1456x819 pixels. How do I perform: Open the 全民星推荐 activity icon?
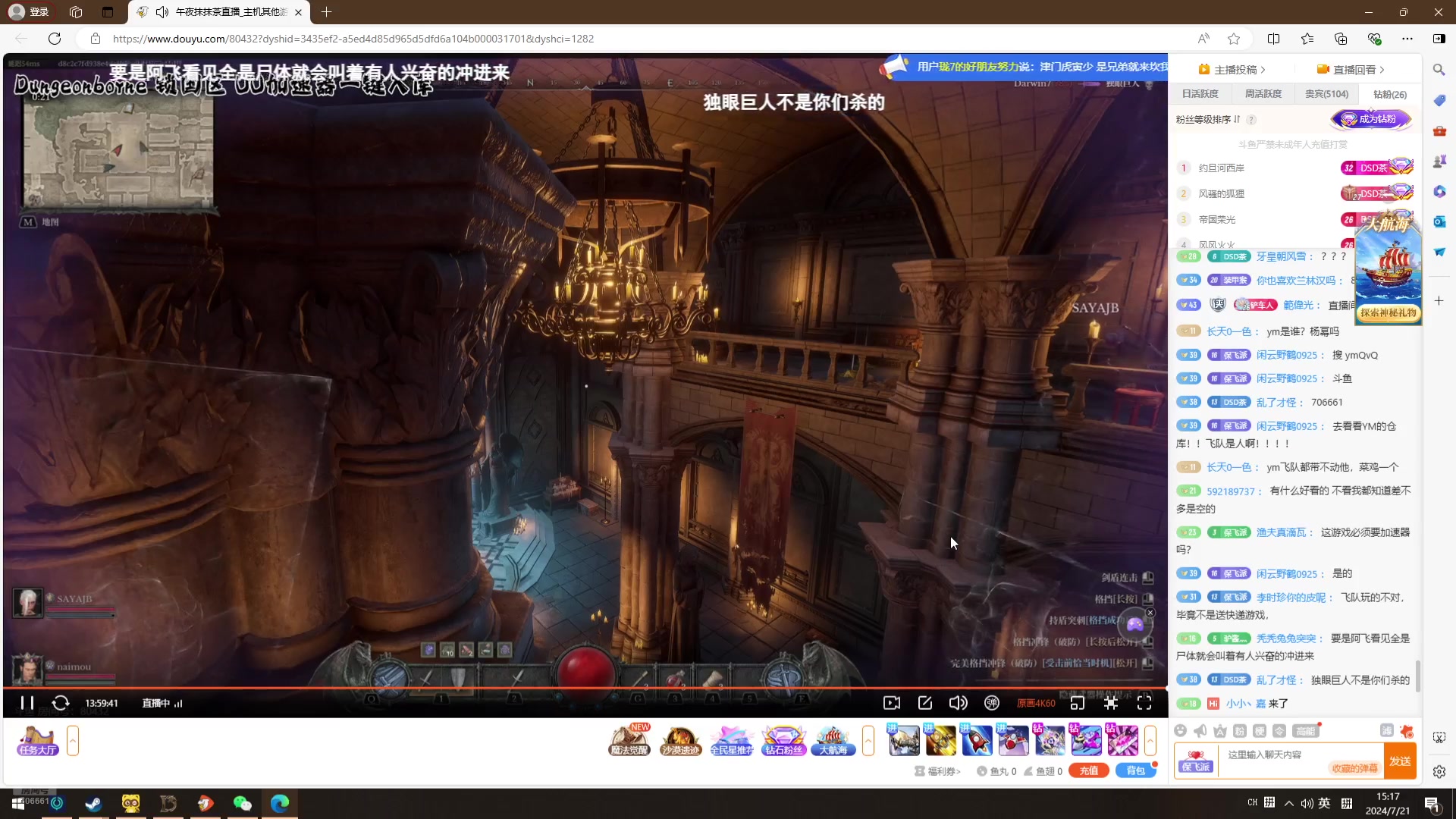[x=732, y=740]
